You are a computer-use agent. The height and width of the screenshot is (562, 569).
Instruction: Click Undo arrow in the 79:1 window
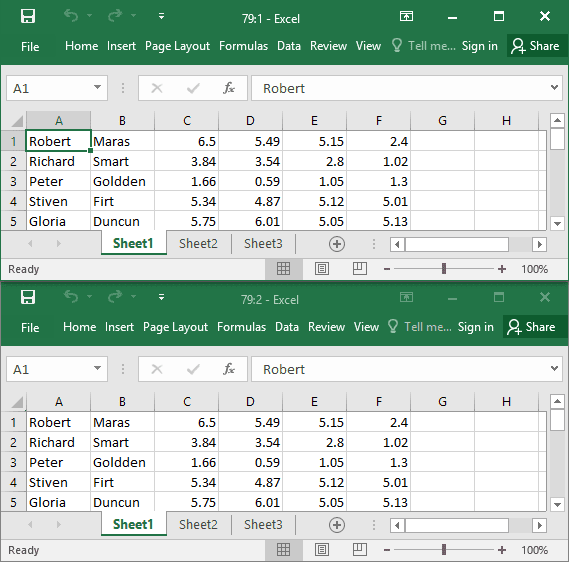click(71, 16)
